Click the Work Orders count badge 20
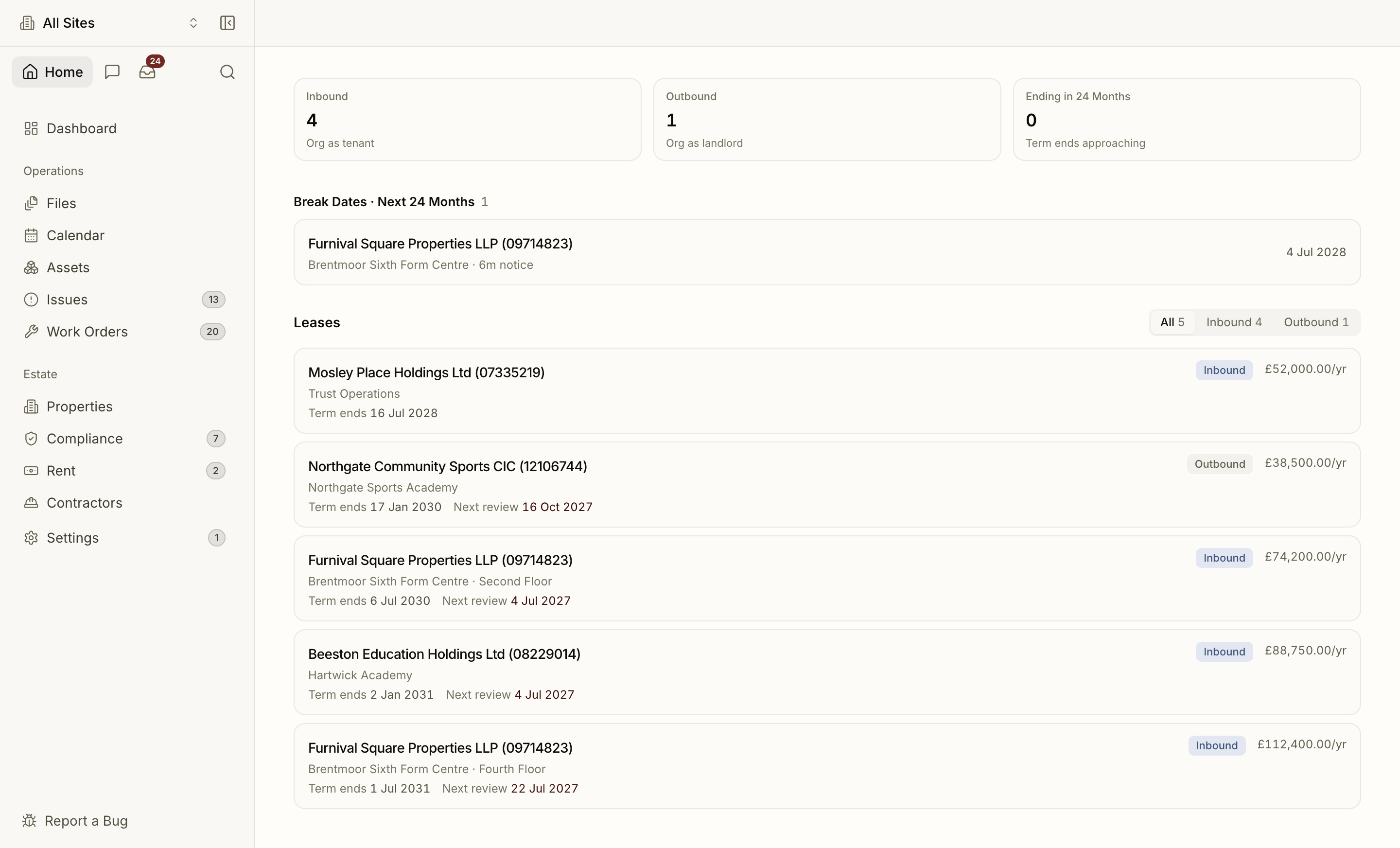The height and width of the screenshot is (848, 1400). (212, 332)
